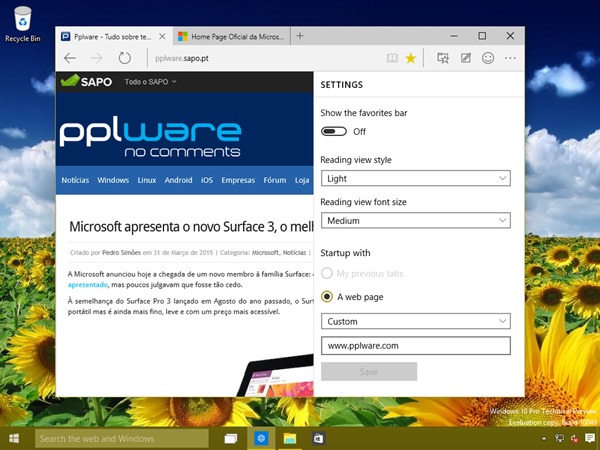Click the Notícias category link under headline
Viewport: 600px width, 450px height.
pos(294,253)
